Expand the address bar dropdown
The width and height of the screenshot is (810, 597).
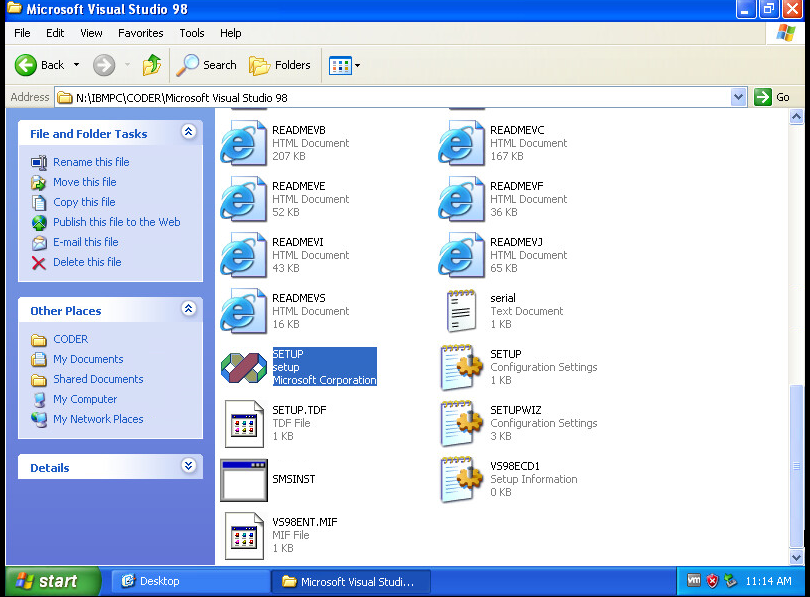[x=739, y=97]
